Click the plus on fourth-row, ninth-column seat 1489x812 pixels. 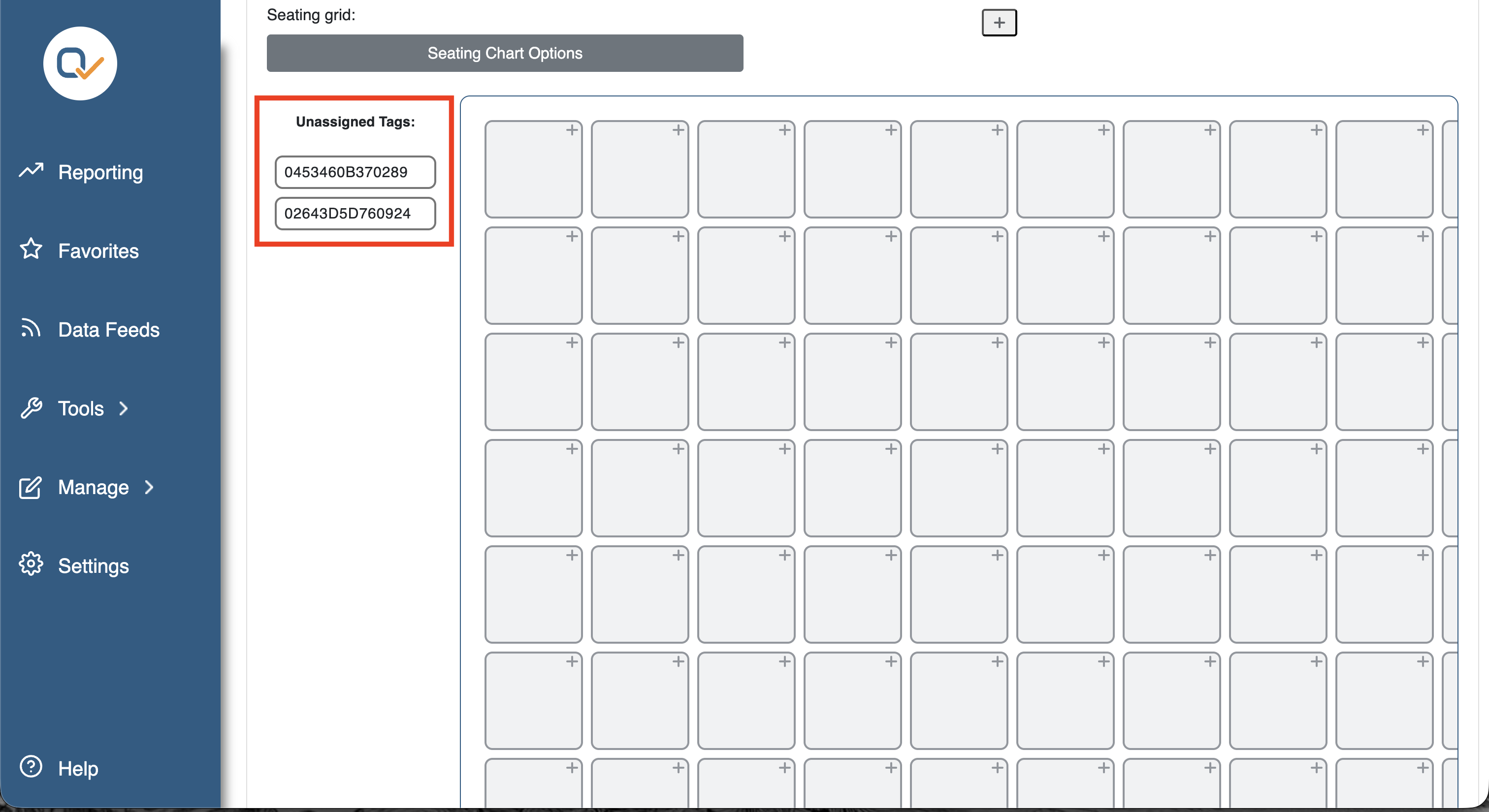tap(1423, 449)
